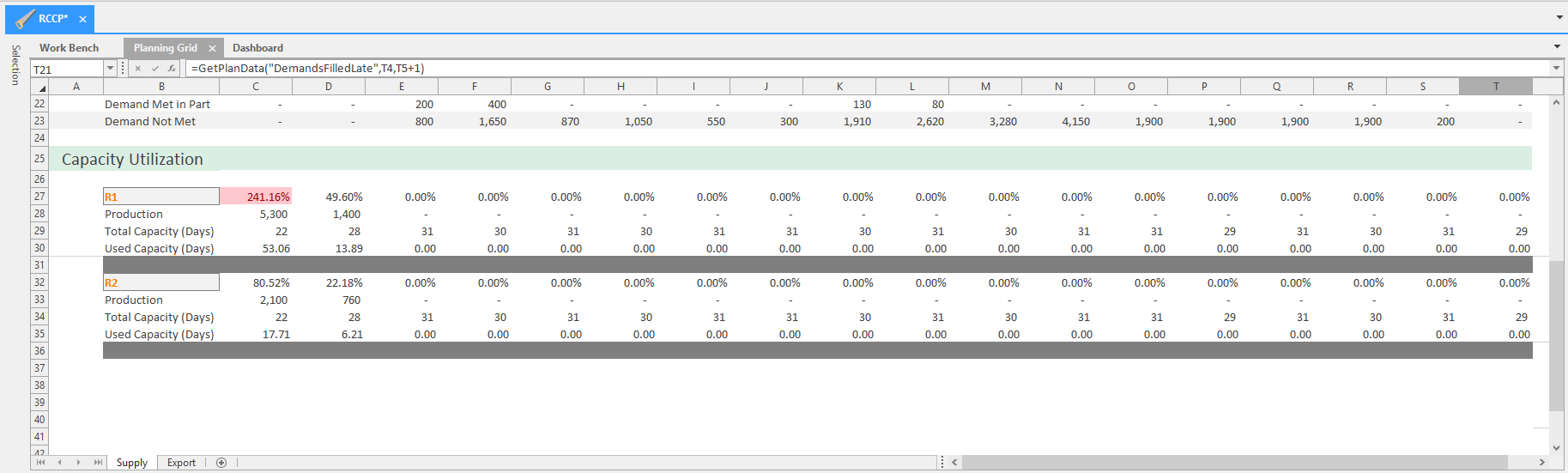The width and height of the screenshot is (1568, 473).
Task: Switch to the Work Bench tab
Action: [69, 48]
